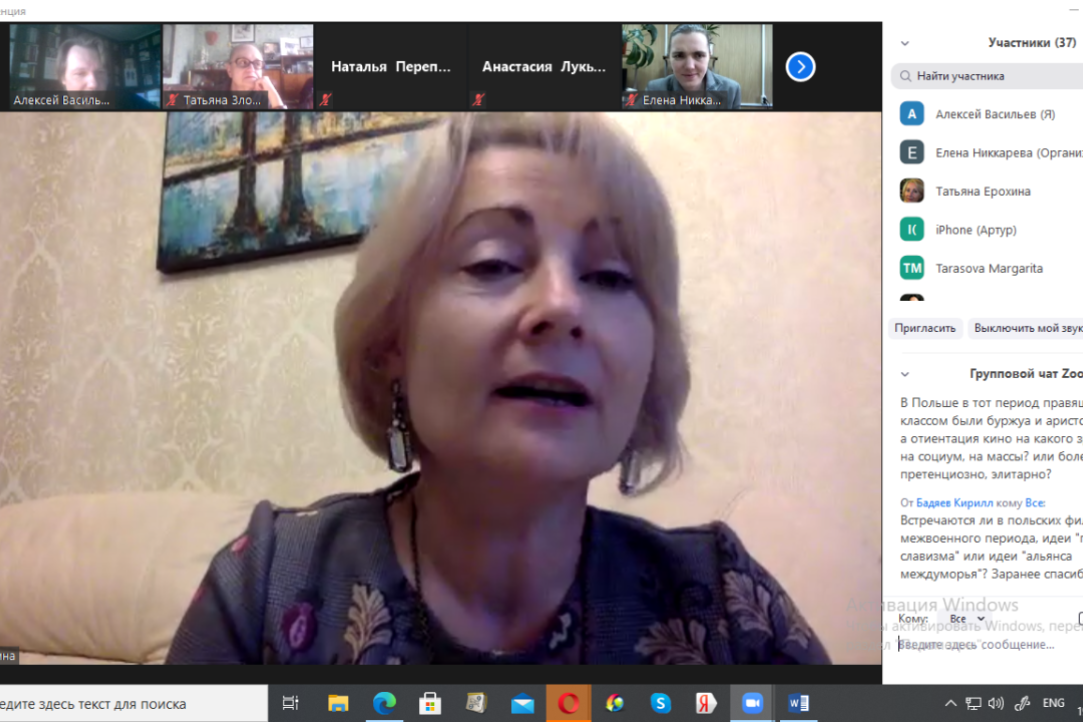Click the Найти участника search field
The height and width of the screenshot is (722, 1083).
click(990, 76)
